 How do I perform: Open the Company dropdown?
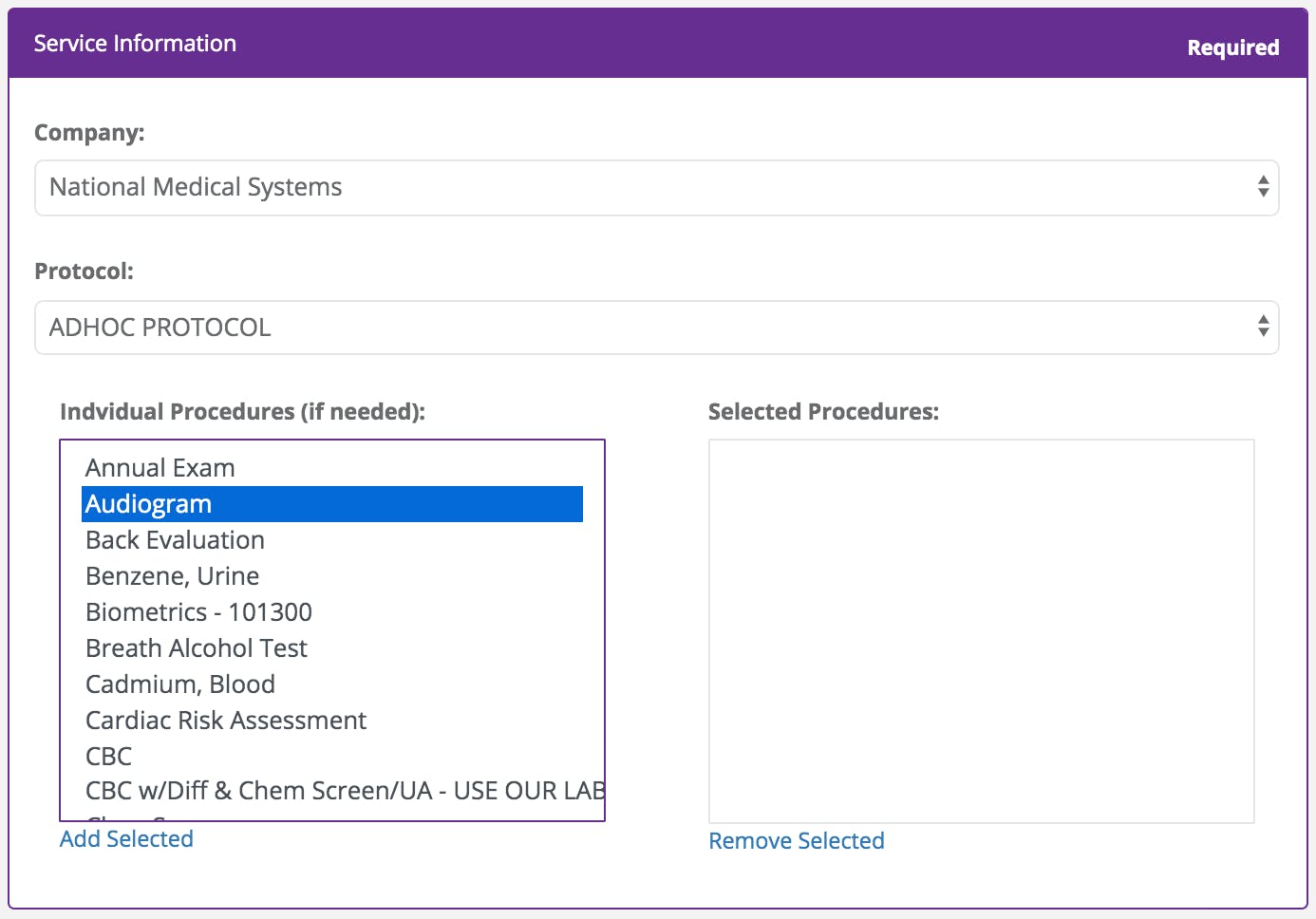[655, 188]
